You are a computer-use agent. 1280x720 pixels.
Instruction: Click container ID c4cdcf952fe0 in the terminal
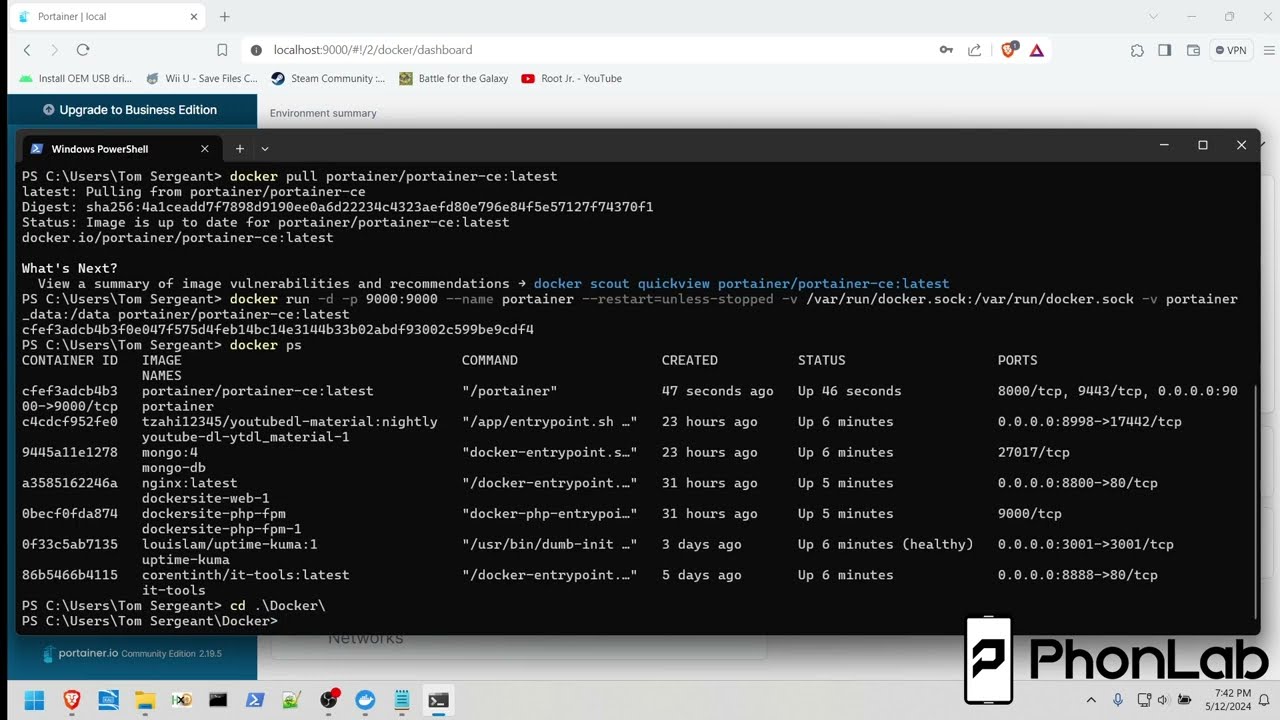tap(70, 422)
